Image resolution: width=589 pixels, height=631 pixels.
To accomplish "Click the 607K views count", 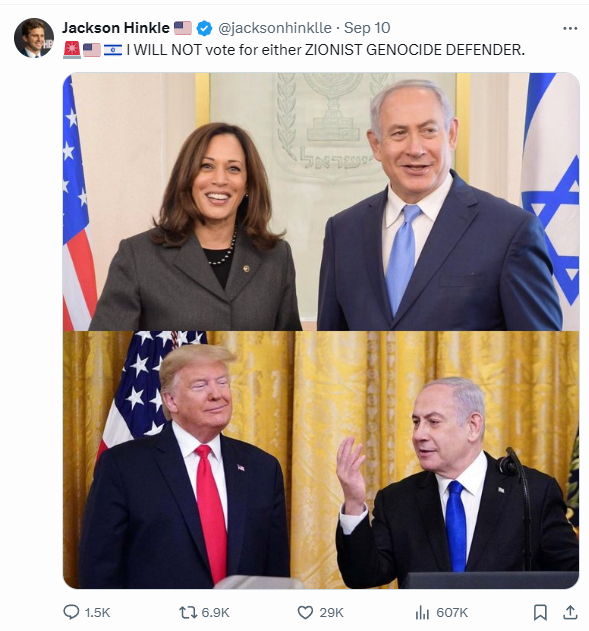I will [452, 612].
